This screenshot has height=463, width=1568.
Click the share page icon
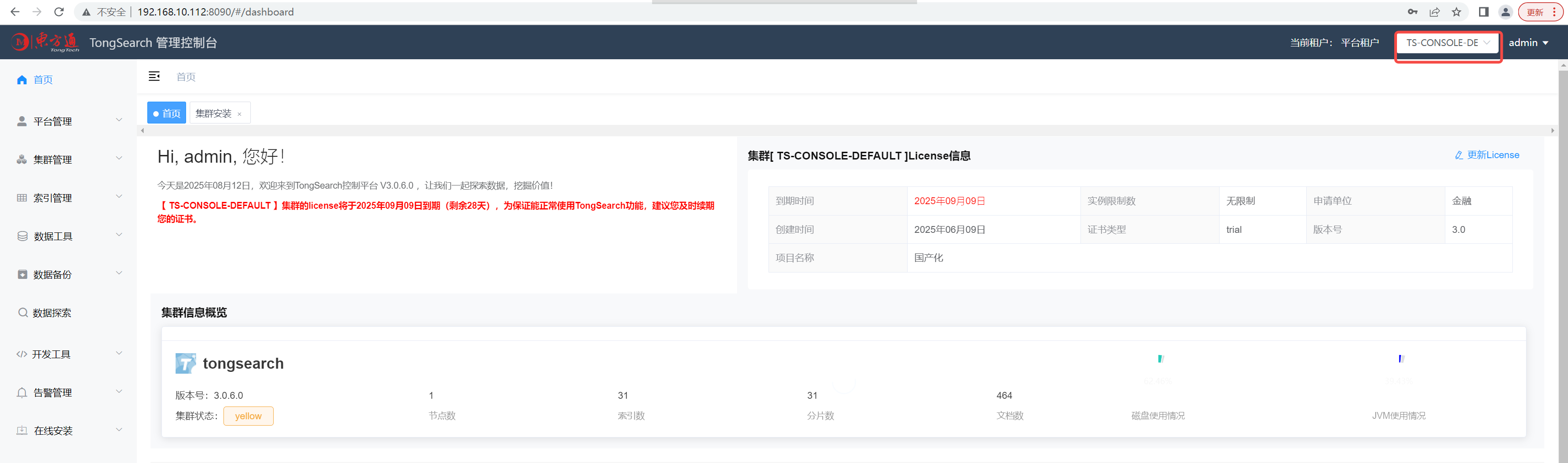[1434, 11]
